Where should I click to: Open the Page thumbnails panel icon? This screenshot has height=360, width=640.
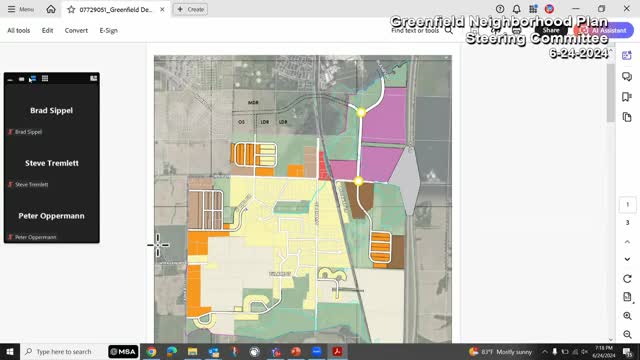627,117
